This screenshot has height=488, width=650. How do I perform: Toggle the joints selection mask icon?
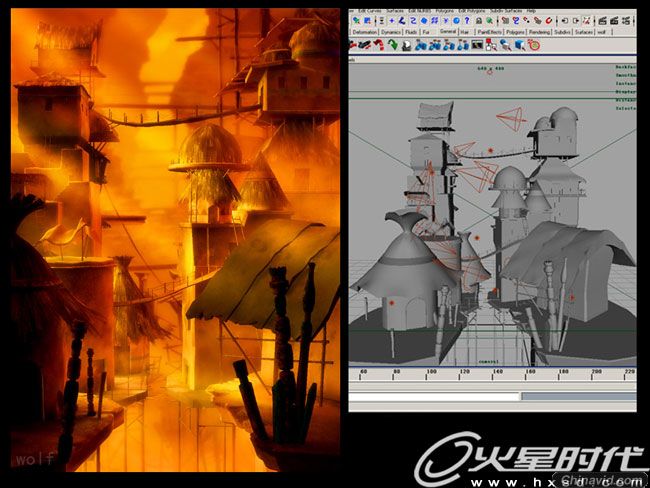click(402, 21)
